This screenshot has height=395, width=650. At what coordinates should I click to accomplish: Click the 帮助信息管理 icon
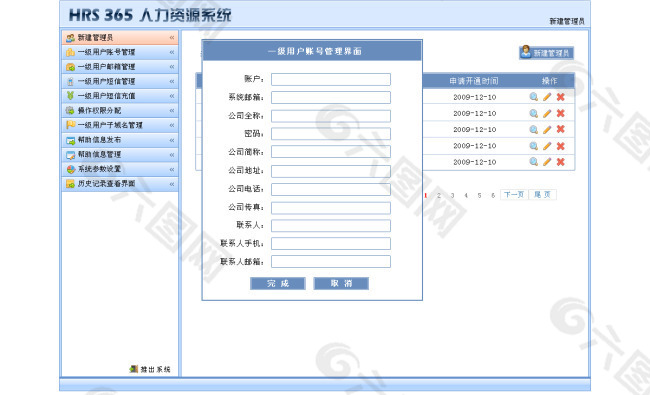(x=70, y=155)
